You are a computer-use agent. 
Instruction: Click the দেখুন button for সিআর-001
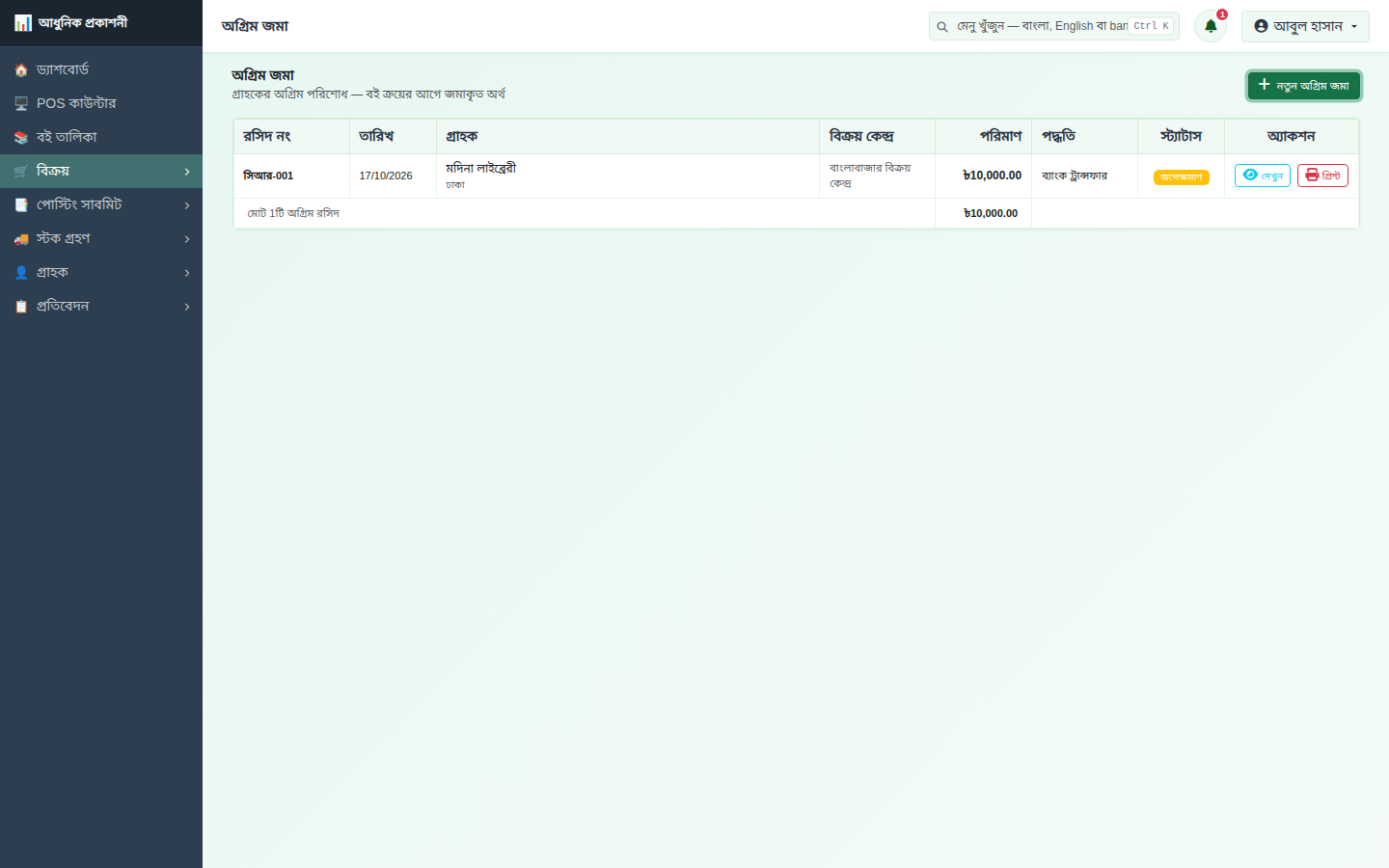pyautogui.click(x=1263, y=176)
